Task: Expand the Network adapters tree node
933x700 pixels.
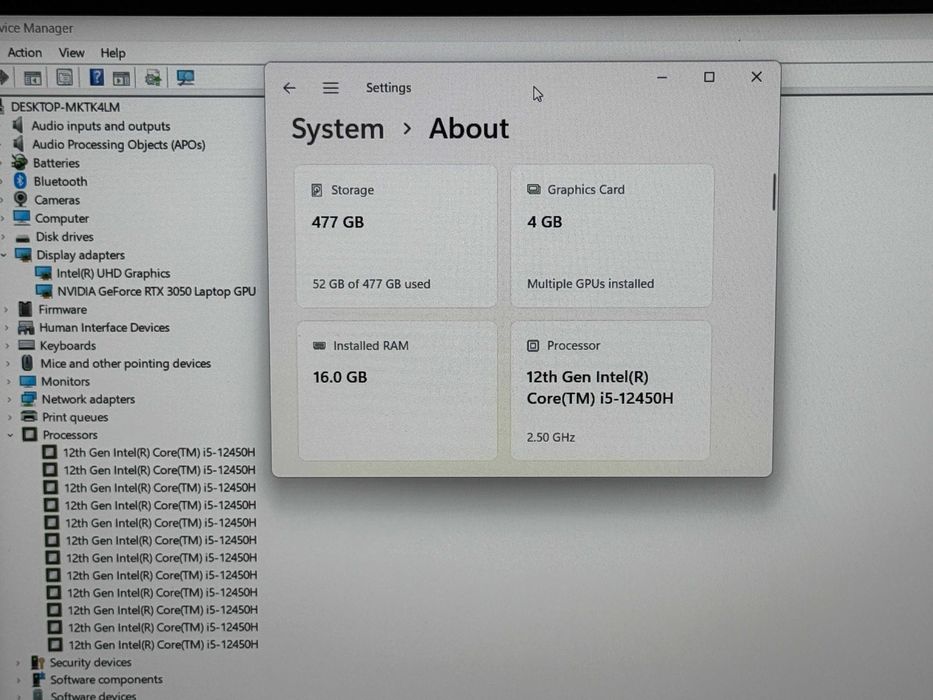Action: (8, 399)
